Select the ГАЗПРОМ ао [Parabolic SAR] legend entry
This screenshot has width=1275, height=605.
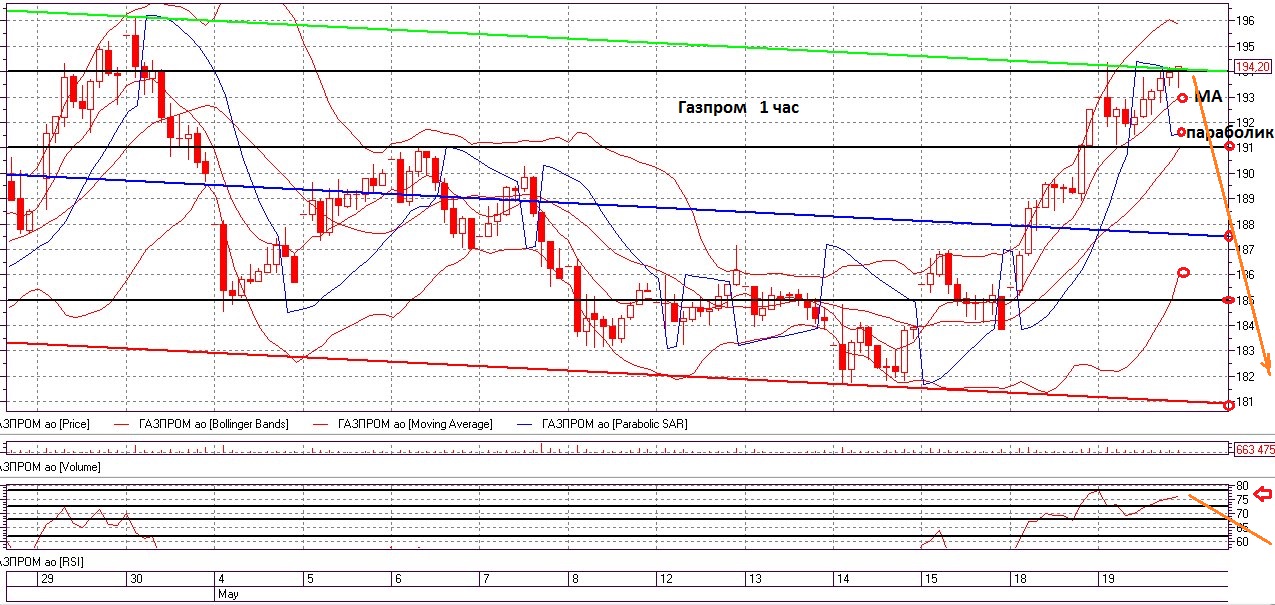pos(614,424)
